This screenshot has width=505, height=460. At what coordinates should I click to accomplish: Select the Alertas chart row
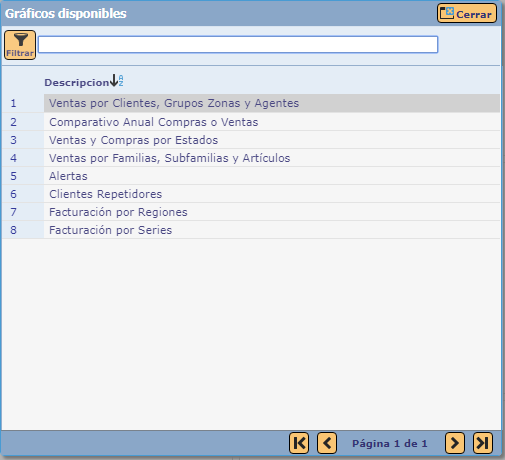pos(272,176)
